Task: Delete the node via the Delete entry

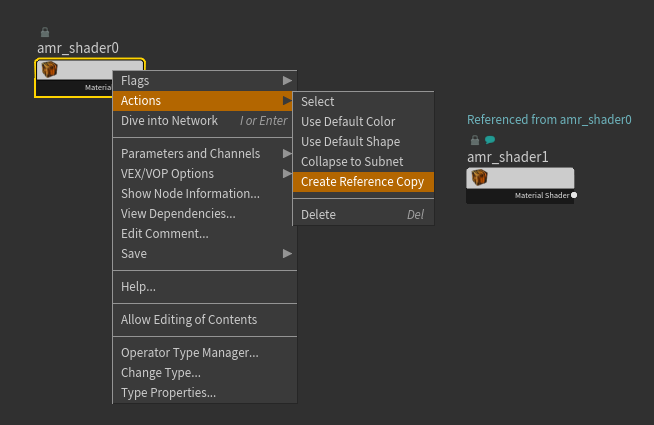Action: pos(319,215)
